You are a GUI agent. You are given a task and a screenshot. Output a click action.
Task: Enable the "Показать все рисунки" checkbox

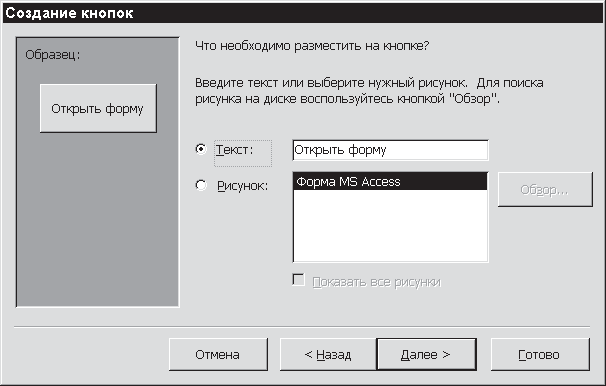pyautogui.click(x=298, y=279)
